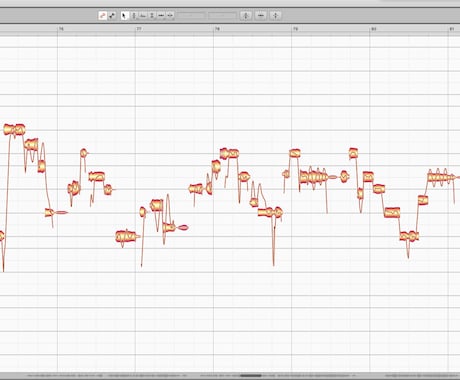Select the lowest note blob after bar 80
This screenshot has width=460, height=380.
coord(409,236)
